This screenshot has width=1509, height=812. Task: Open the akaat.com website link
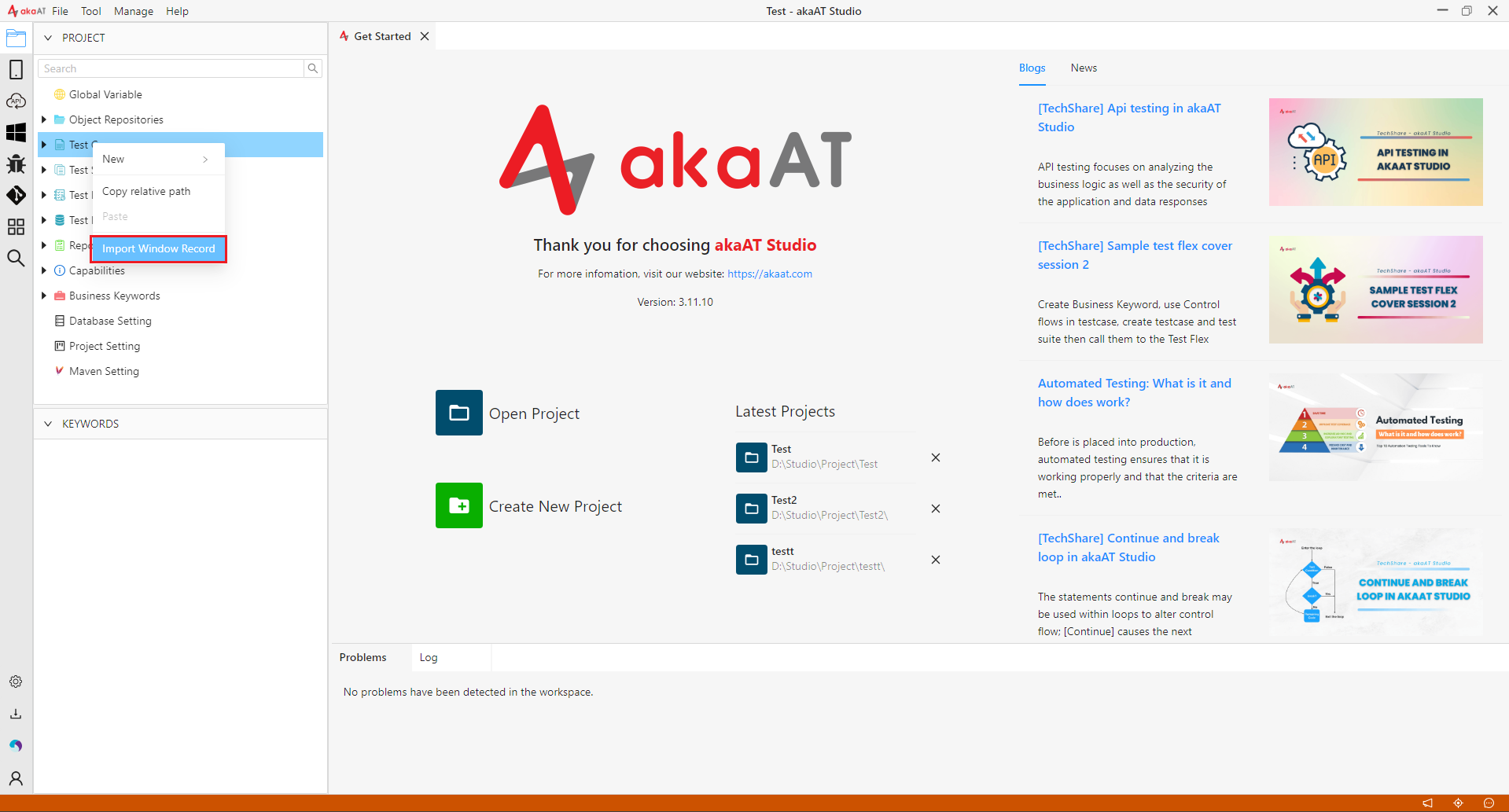click(770, 274)
